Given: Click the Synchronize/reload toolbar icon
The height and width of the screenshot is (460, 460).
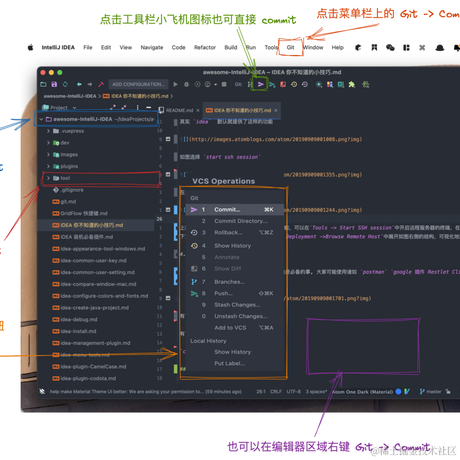Looking at the screenshot, I should pos(65,84).
